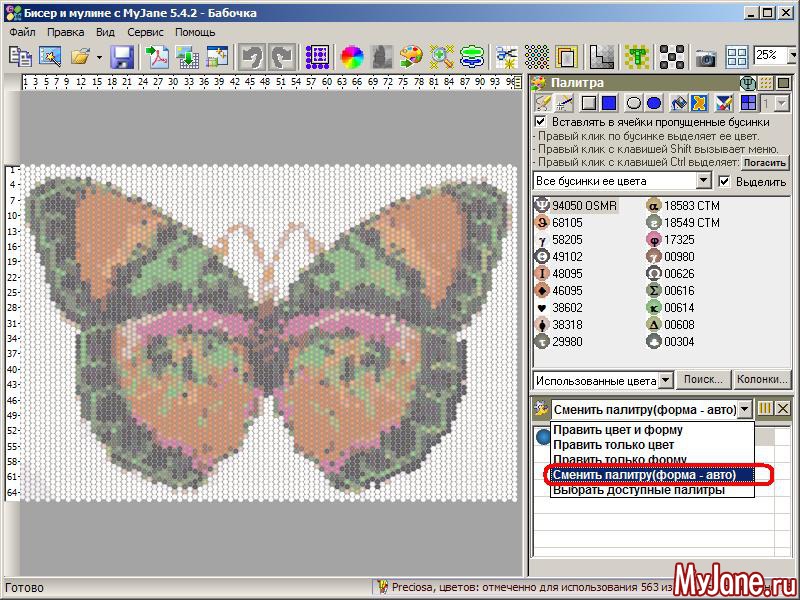Click the open folder toolbar icon
This screenshot has height=600, width=800.
80,56
